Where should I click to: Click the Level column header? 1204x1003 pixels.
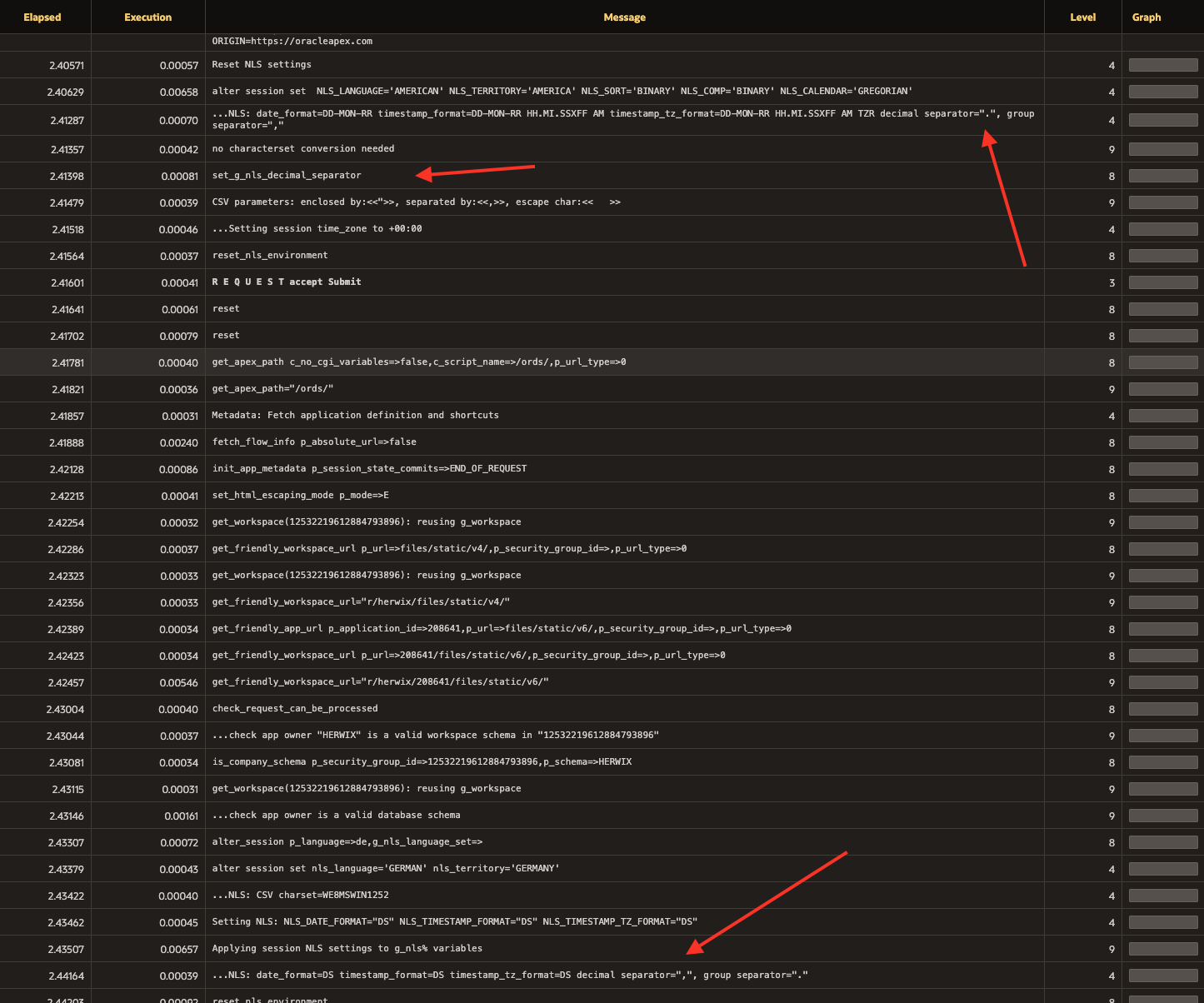[x=1082, y=17]
